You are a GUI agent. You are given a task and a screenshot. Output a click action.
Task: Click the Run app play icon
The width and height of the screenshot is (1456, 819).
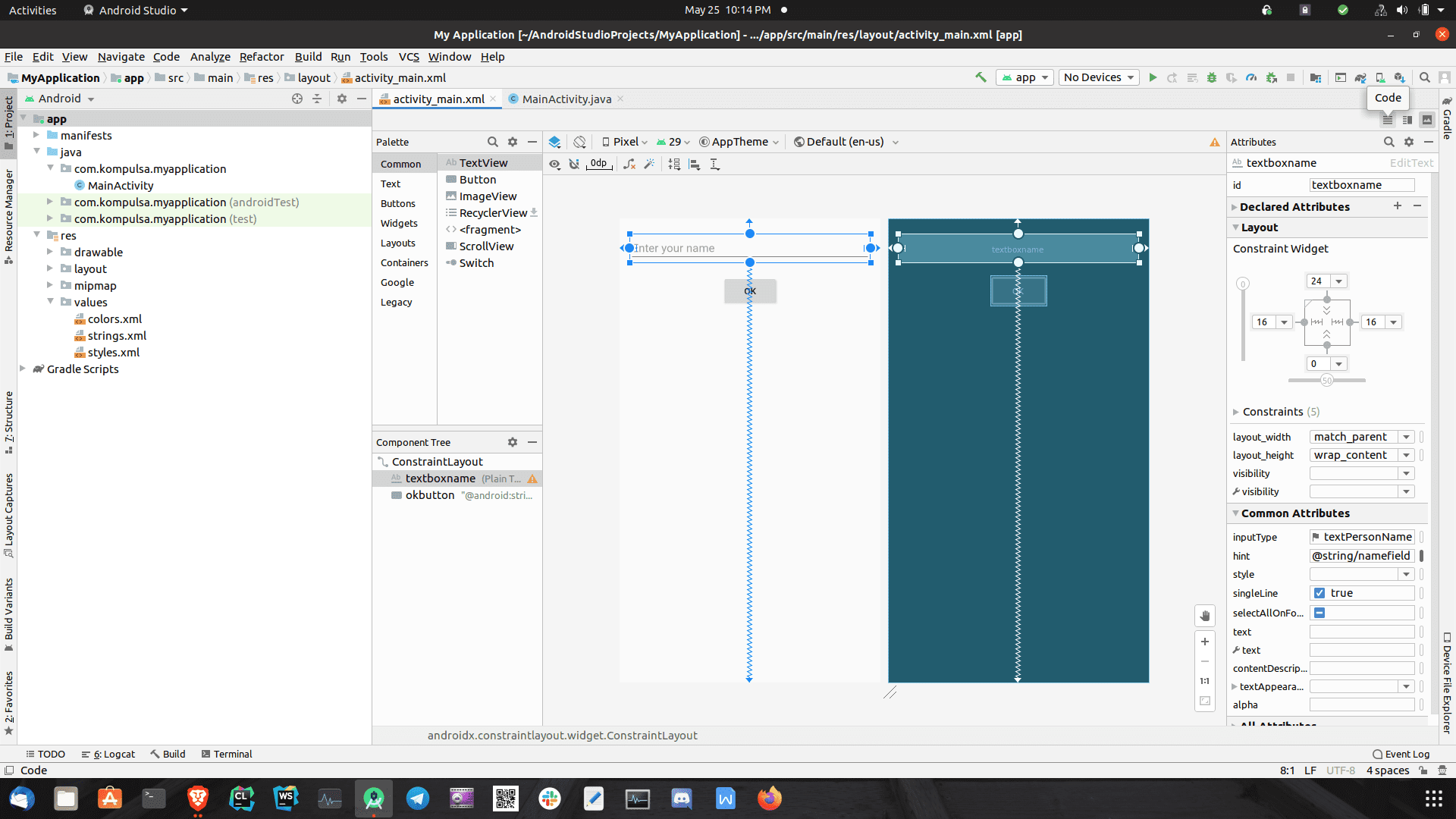1153,77
